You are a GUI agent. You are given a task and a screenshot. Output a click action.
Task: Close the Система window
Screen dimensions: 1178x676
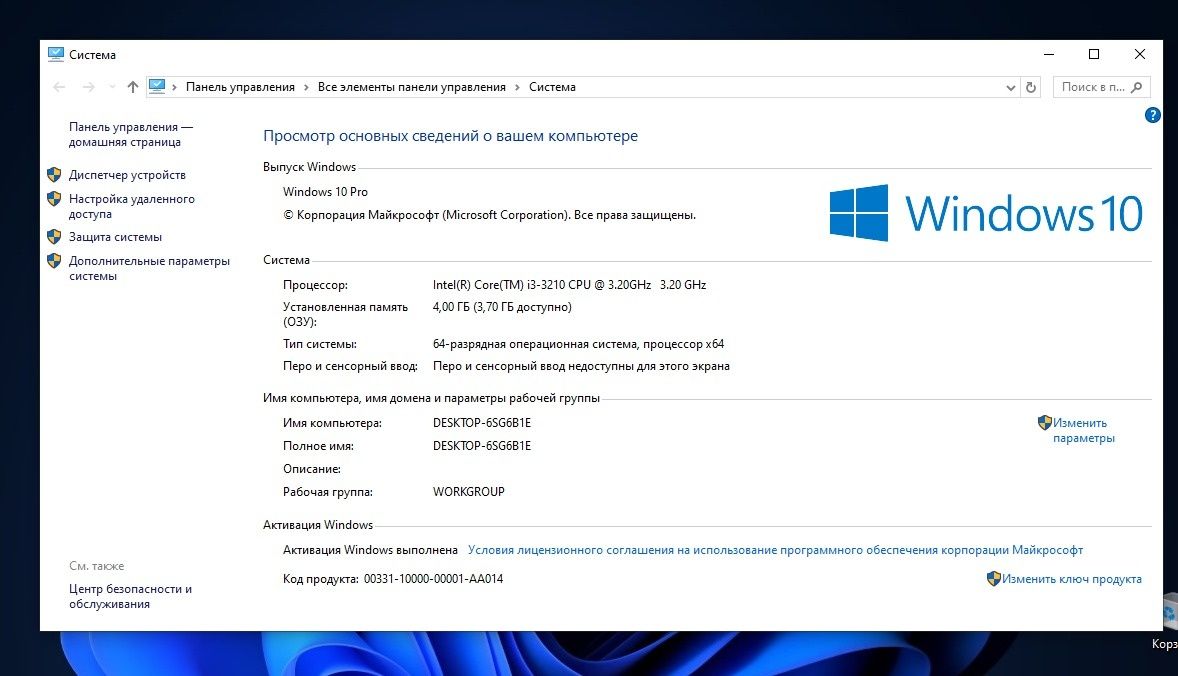coord(1140,54)
